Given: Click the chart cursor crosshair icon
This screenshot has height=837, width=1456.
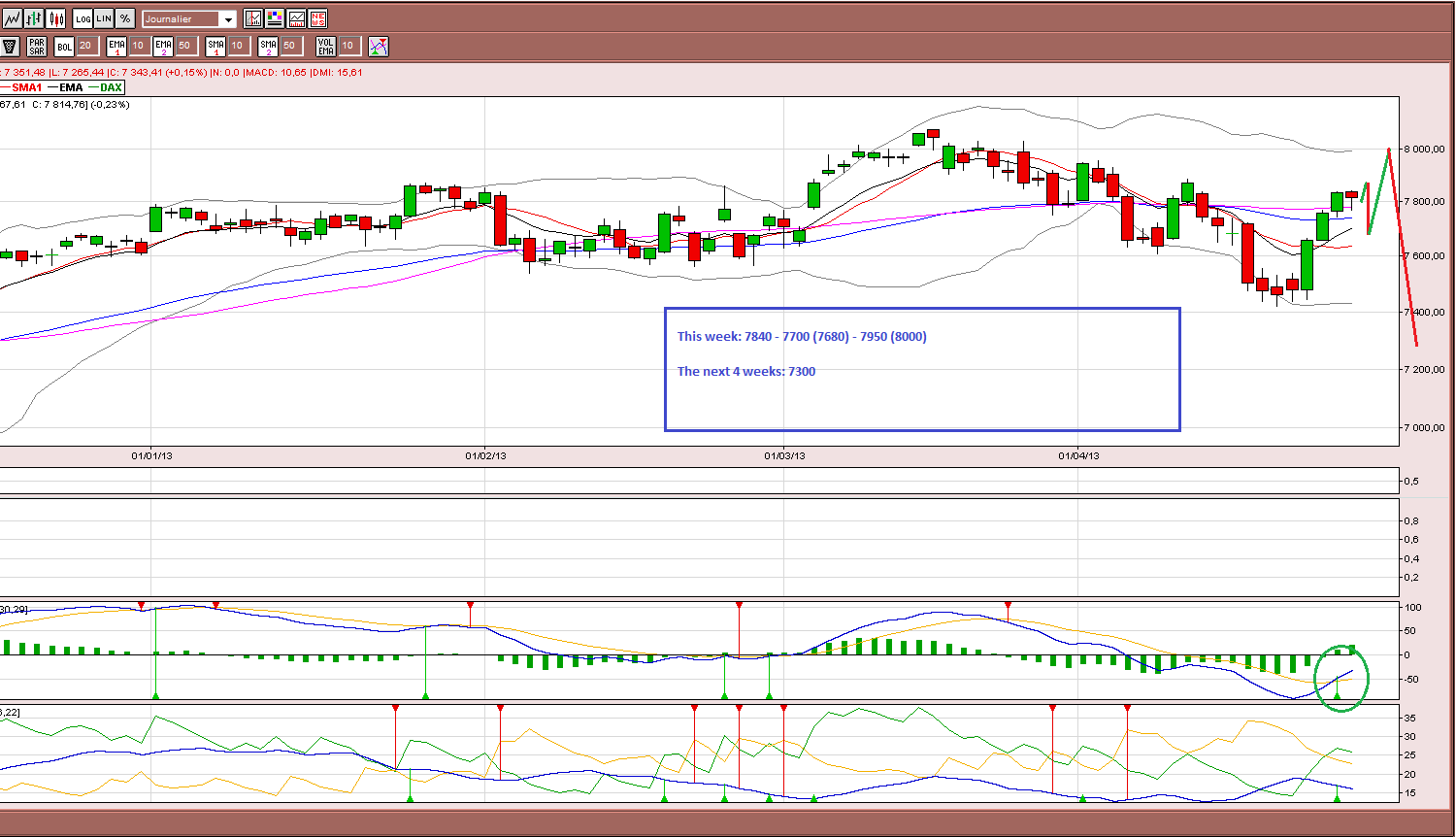Looking at the screenshot, I should point(253,18).
